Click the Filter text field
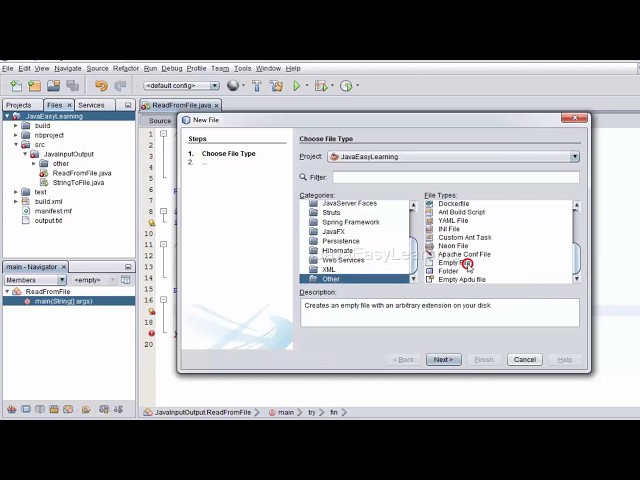640x480 pixels. tap(456, 177)
